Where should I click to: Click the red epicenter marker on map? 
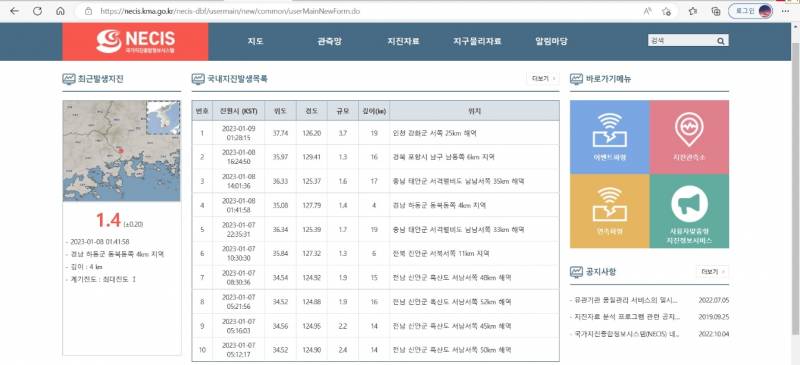120,150
